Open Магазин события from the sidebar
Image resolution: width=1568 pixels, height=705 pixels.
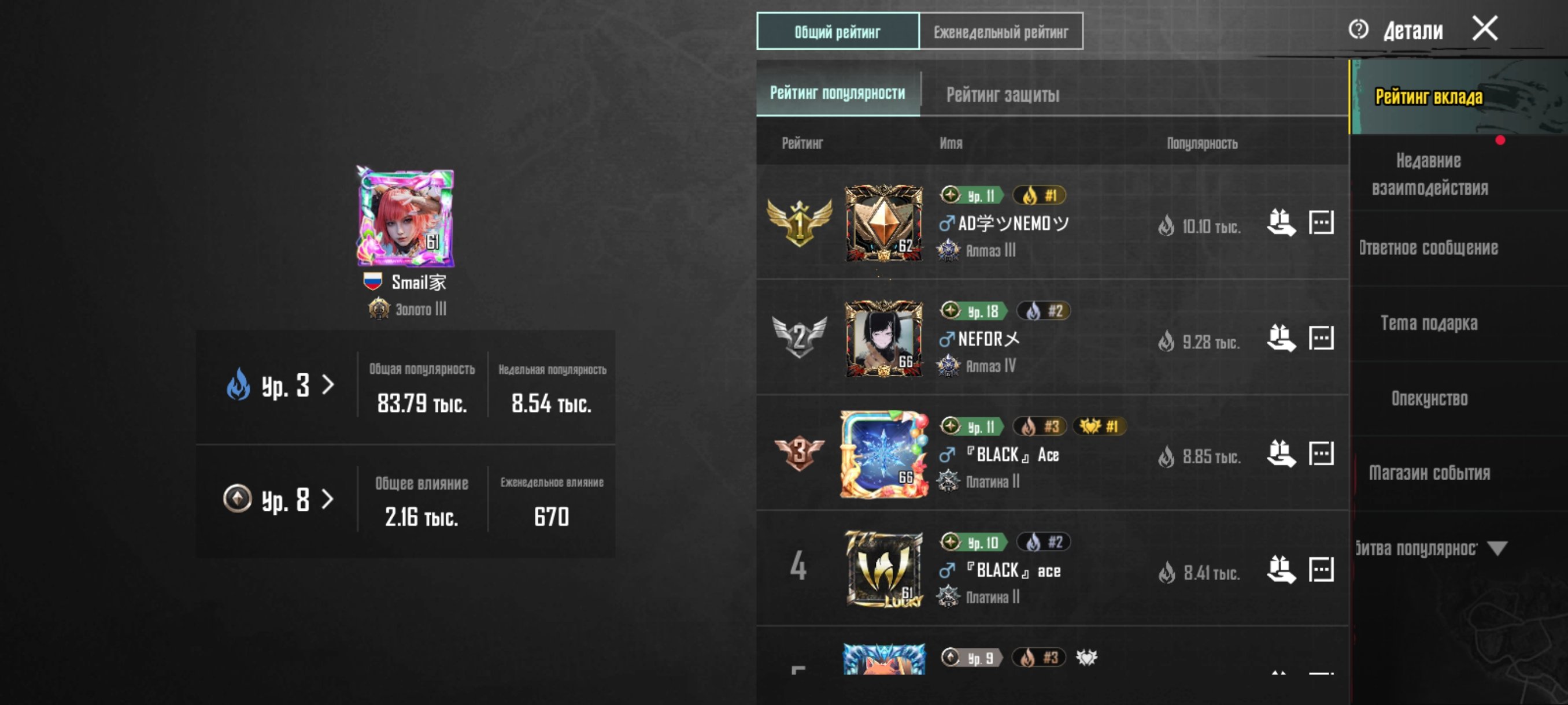[x=1429, y=473]
